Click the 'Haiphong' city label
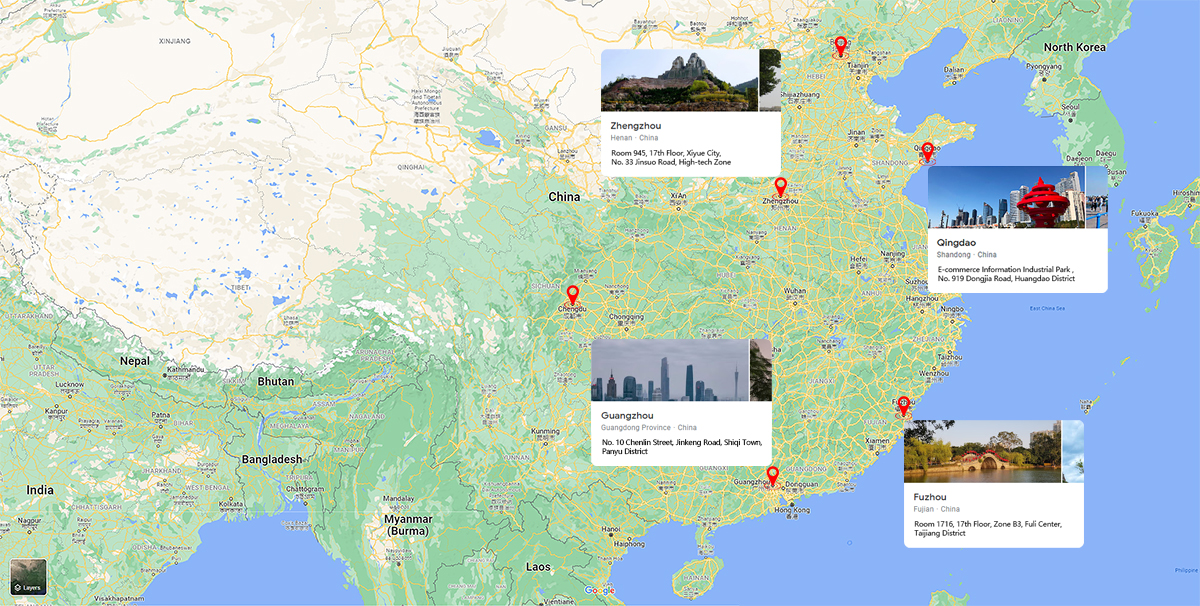 coord(629,544)
